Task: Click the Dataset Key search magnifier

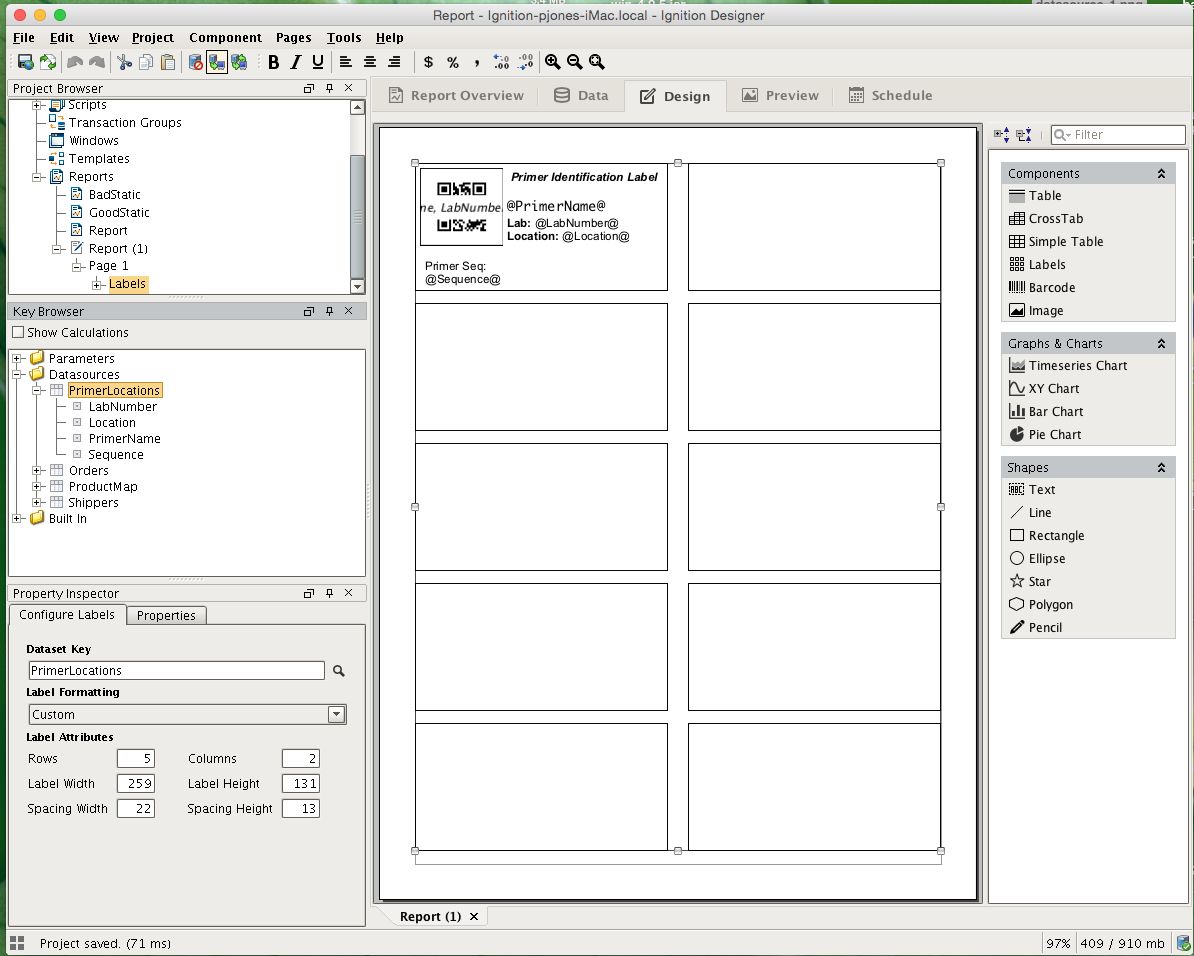Action: tap(339, 670)
